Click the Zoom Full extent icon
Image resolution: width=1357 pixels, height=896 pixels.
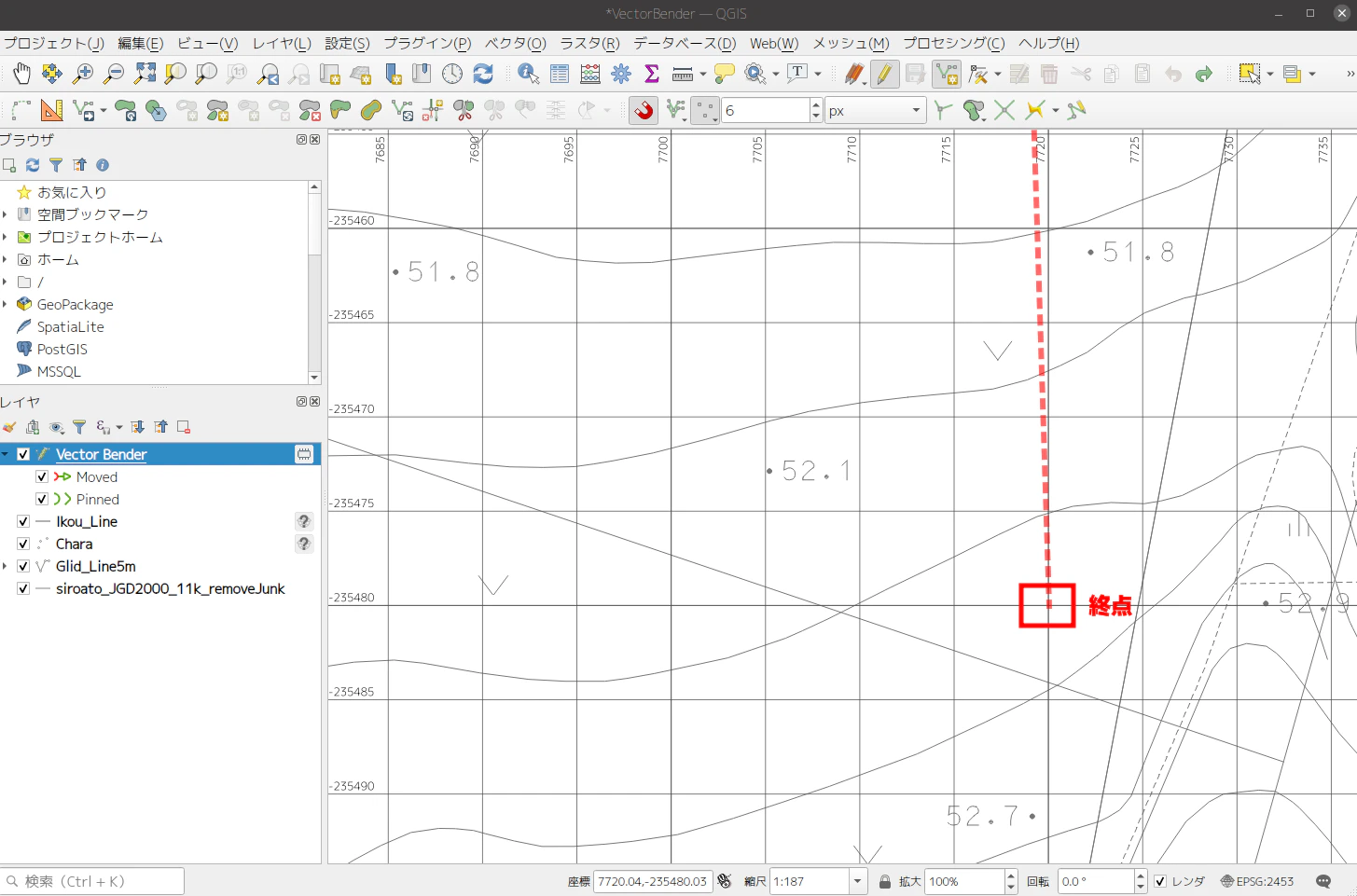pyautogui.click(x=145, y=74)
